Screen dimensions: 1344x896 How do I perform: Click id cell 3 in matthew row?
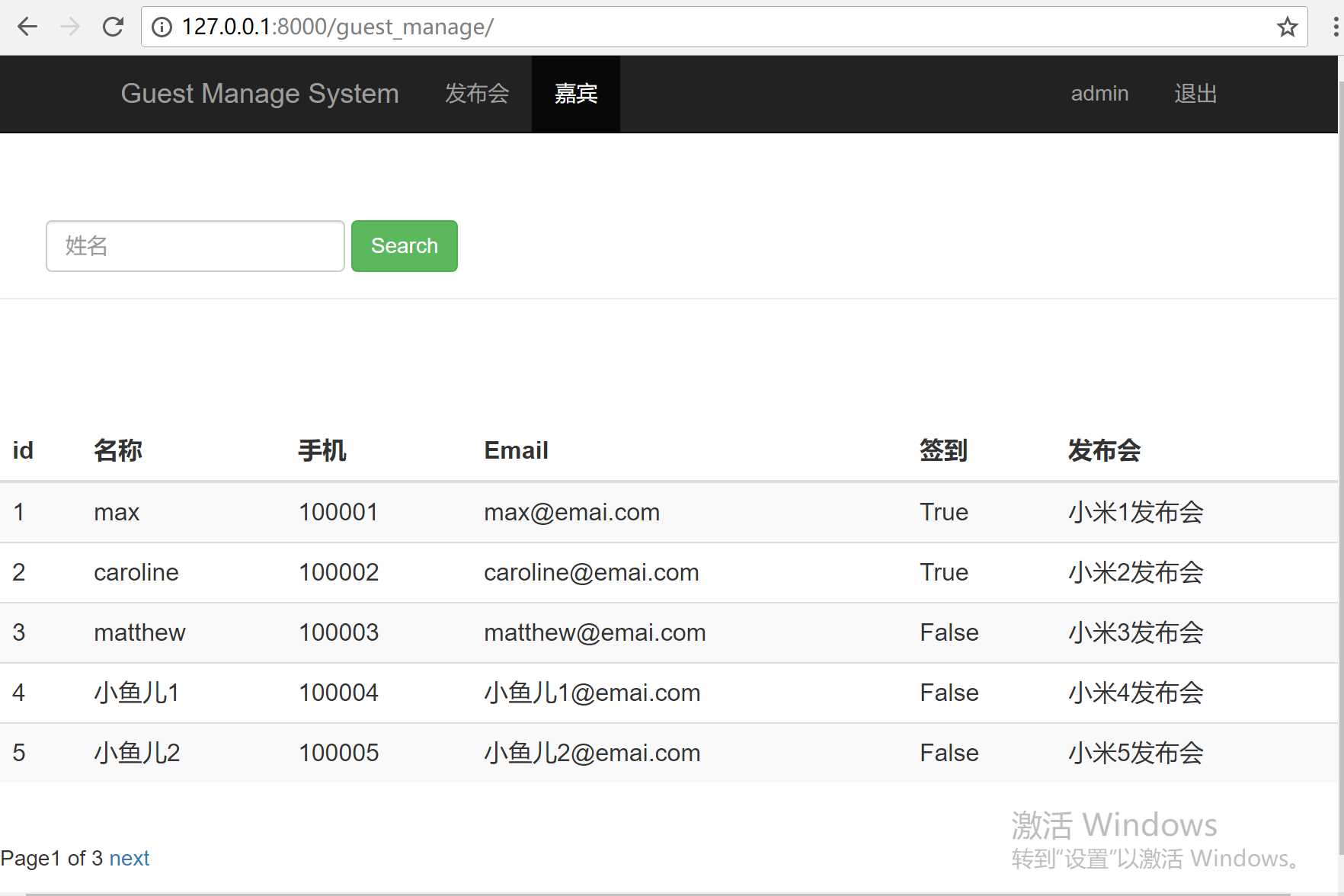[x=19, y=632]
